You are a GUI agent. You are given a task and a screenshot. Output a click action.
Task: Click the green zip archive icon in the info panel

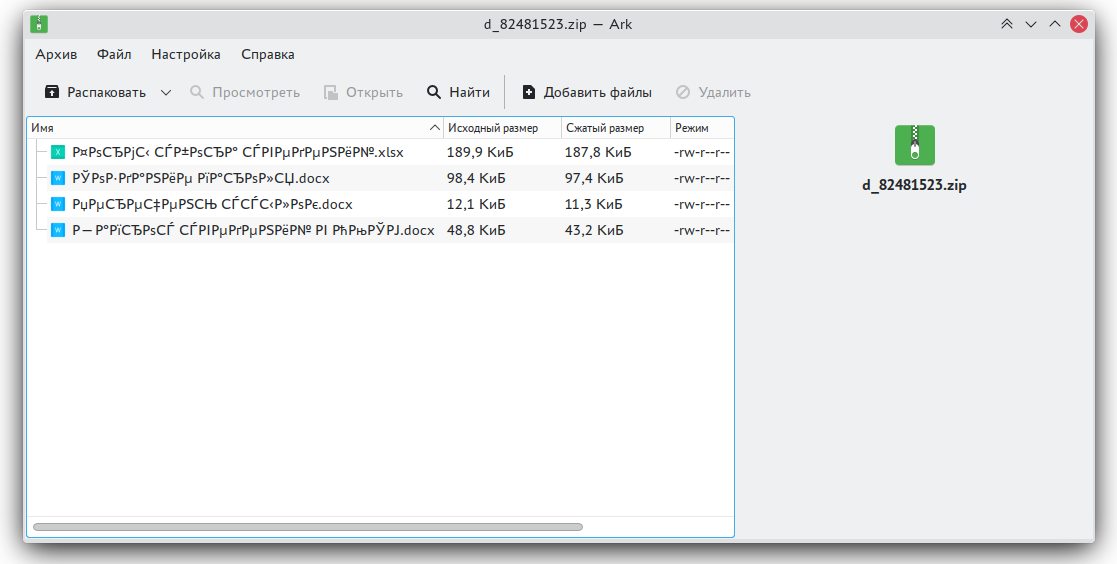[x=914, y=145]
